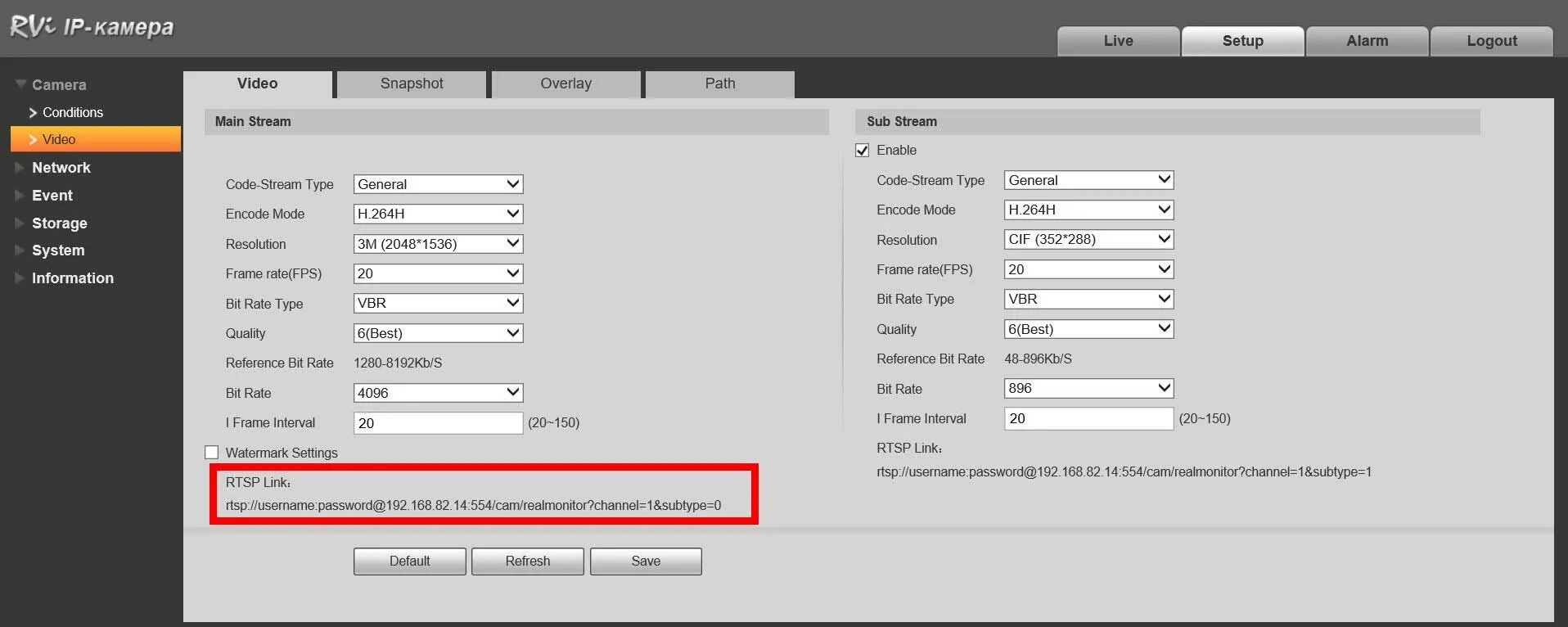
Task: Open Main Stream Resolution dropdown
Action: tap(438, 244)
